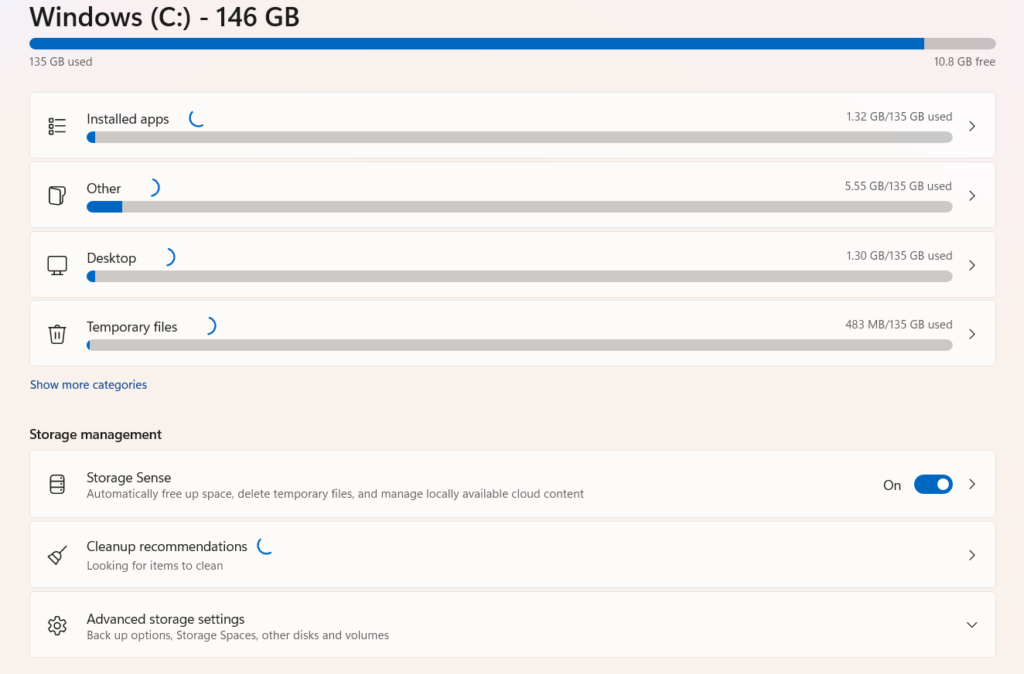Open Storage Sense settings chevron
This screenshot has height=674, width=1024.
point(972,484)
